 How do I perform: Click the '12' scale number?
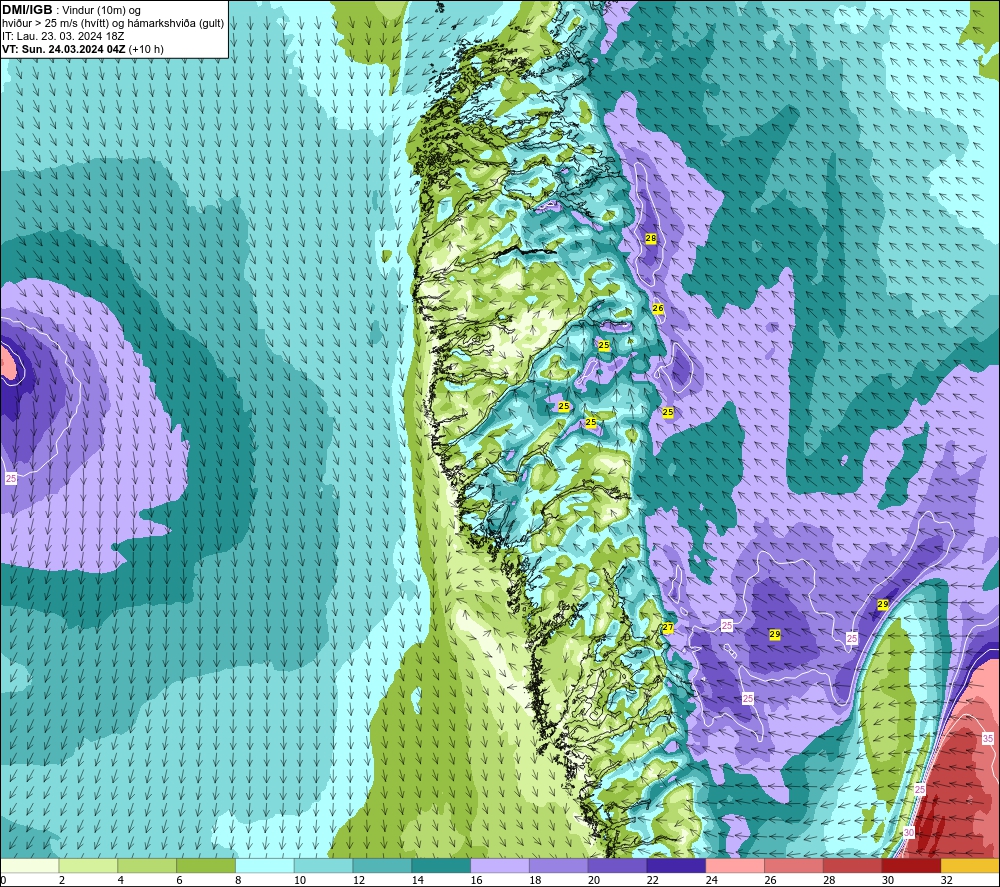[x=359, y=880]
